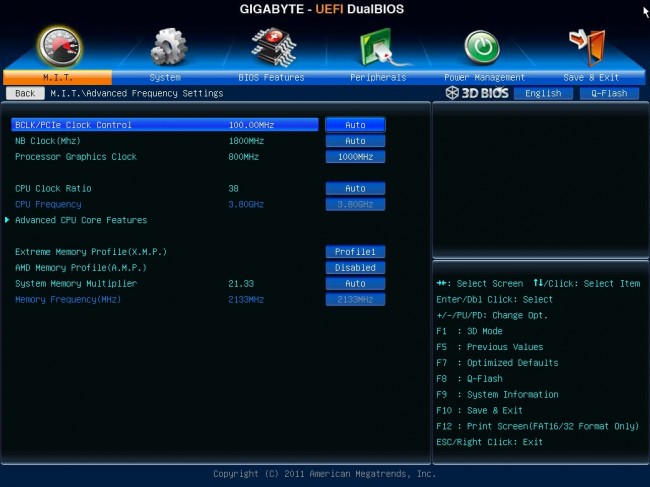Launch the Q-Flash utility button
The height and width of the screenshot is (487, 650).
point(609,93)
